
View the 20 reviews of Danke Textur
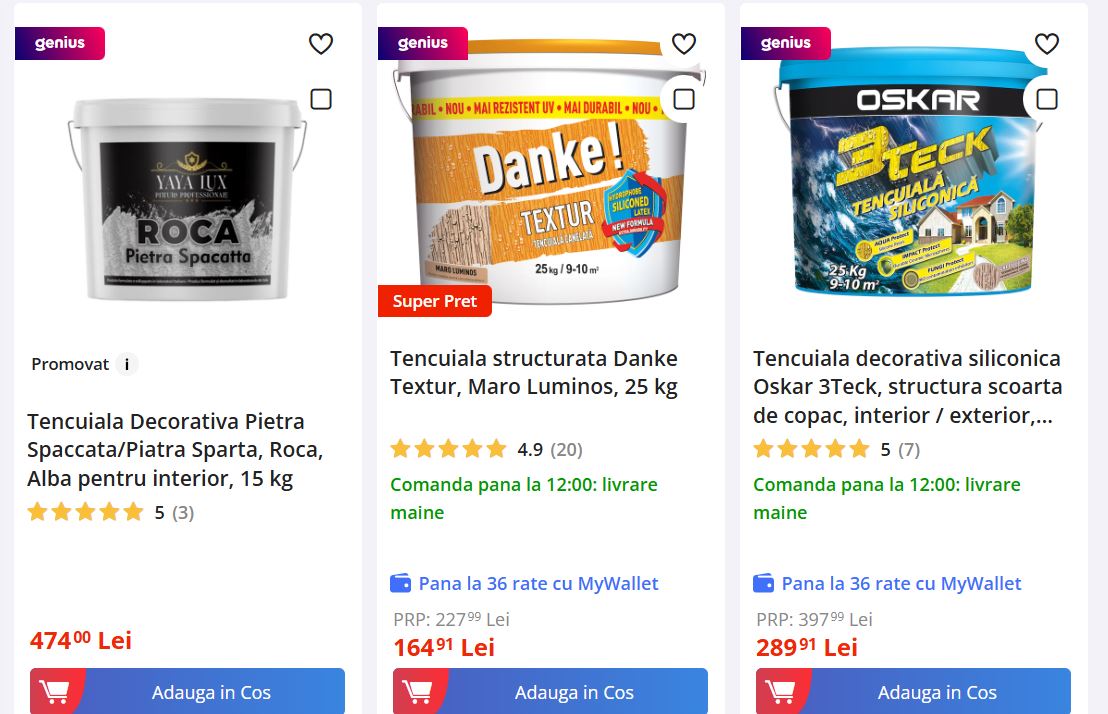click(566, 450)
